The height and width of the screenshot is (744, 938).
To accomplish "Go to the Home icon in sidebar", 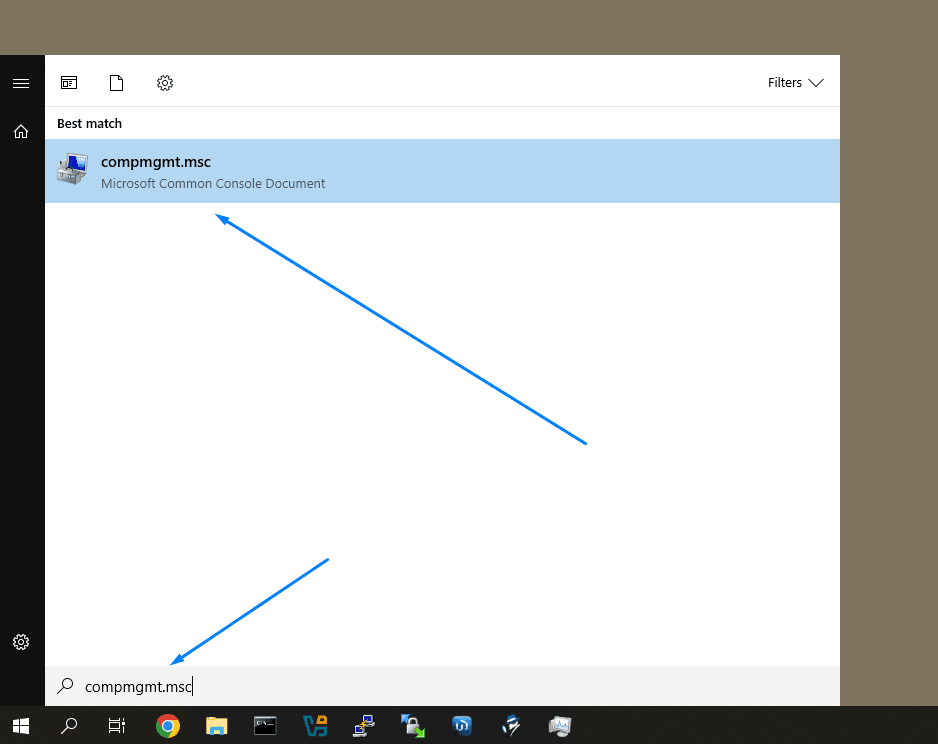I will (x=21, y=131).
